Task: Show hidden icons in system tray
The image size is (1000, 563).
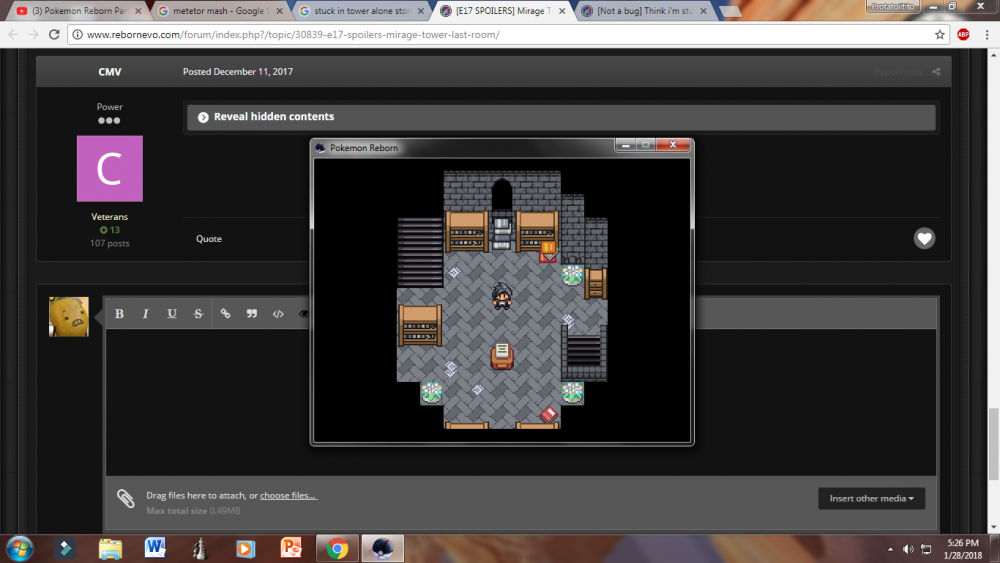Action: tap(890, 549)
